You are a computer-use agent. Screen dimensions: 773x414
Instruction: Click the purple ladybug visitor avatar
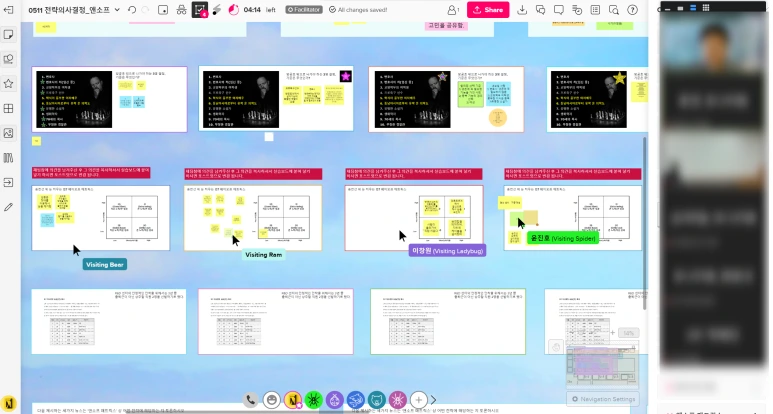(335, 400)
